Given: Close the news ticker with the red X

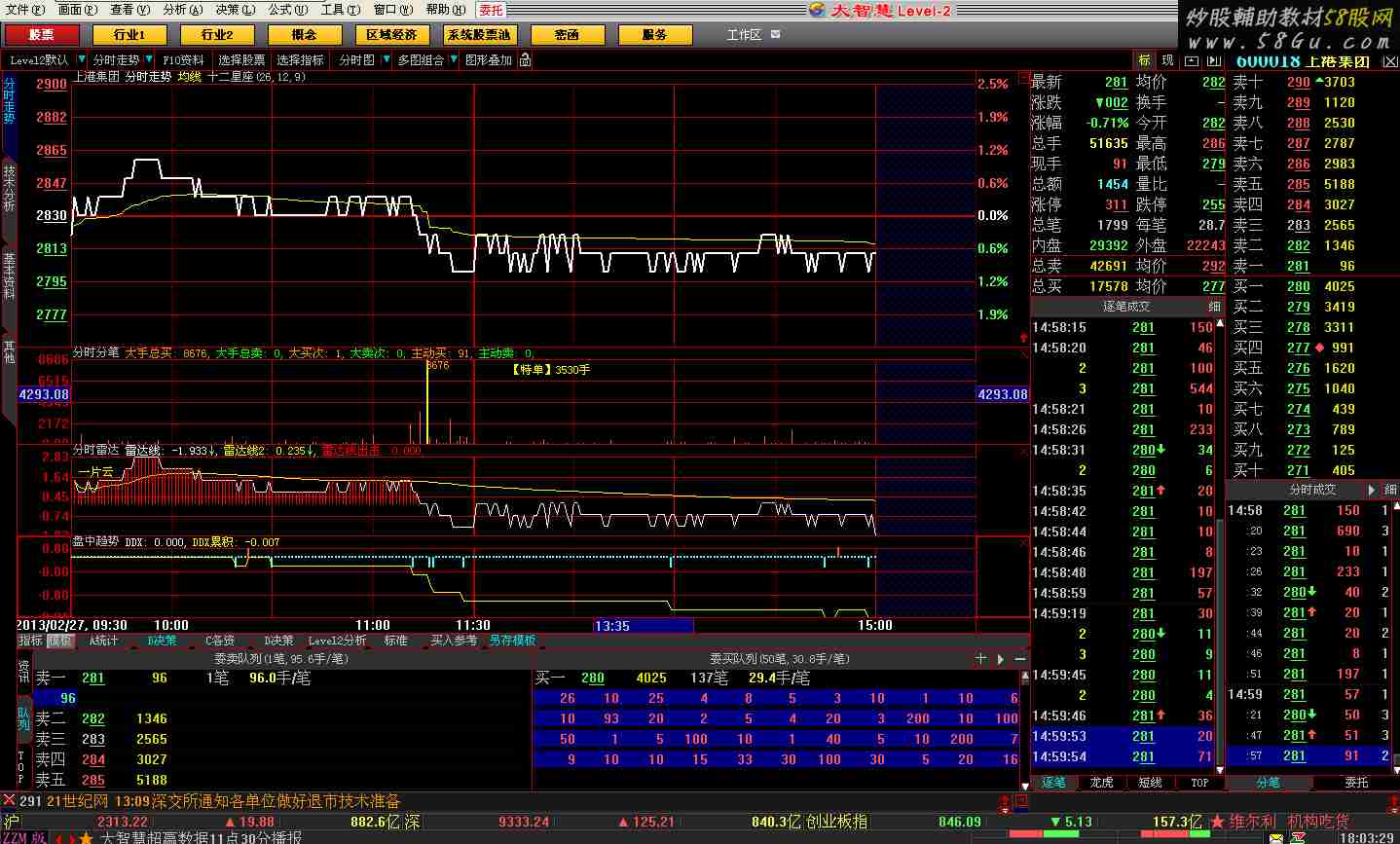Looking at the screenshot, I should point(9,801).
